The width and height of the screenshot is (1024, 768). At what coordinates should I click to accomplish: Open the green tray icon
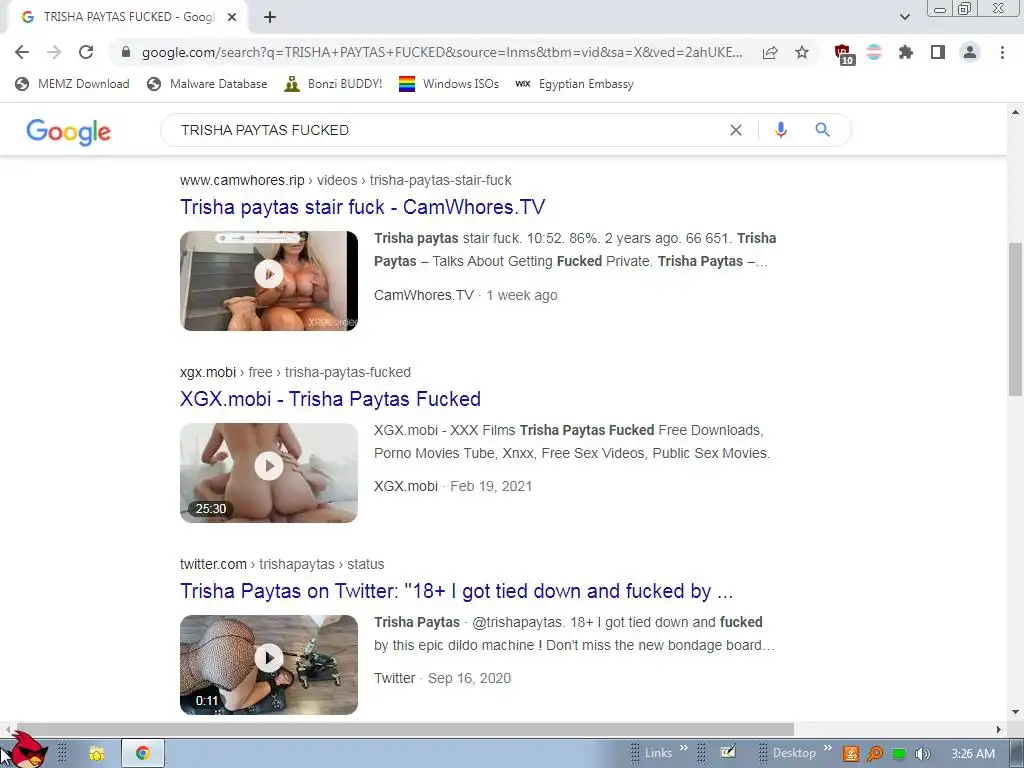[x=899, y=754]
